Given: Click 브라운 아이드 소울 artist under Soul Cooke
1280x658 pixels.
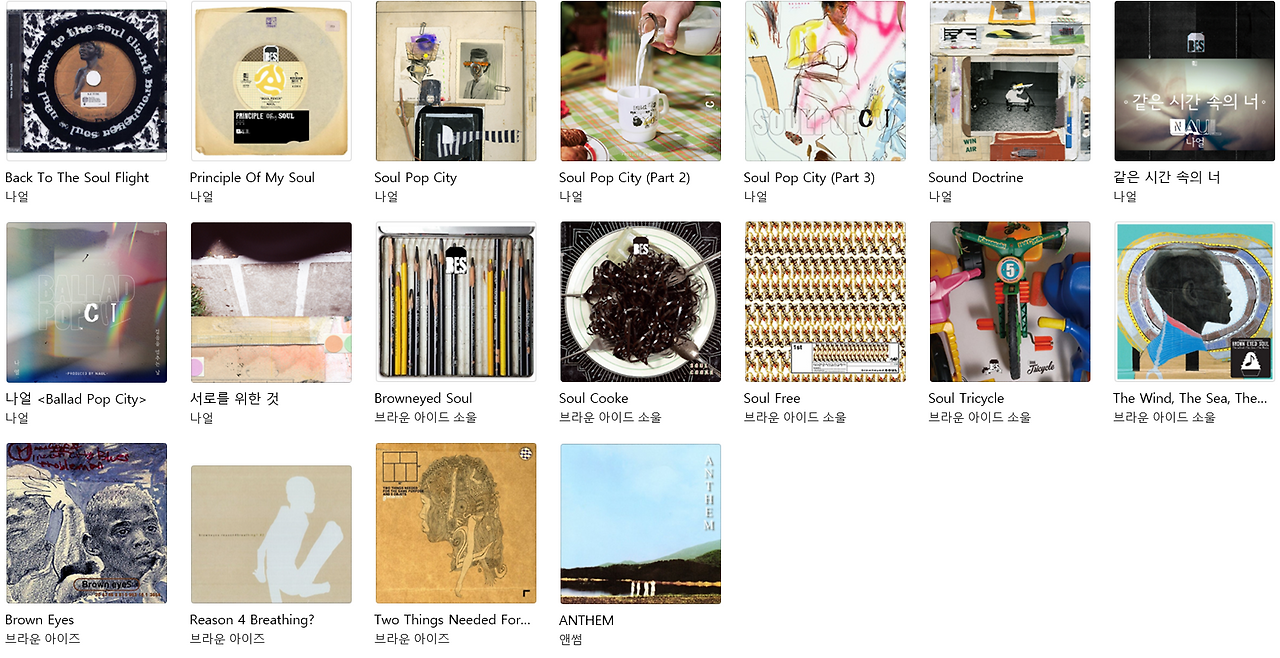Looking at the screenshot, I should tap(610, 417).
